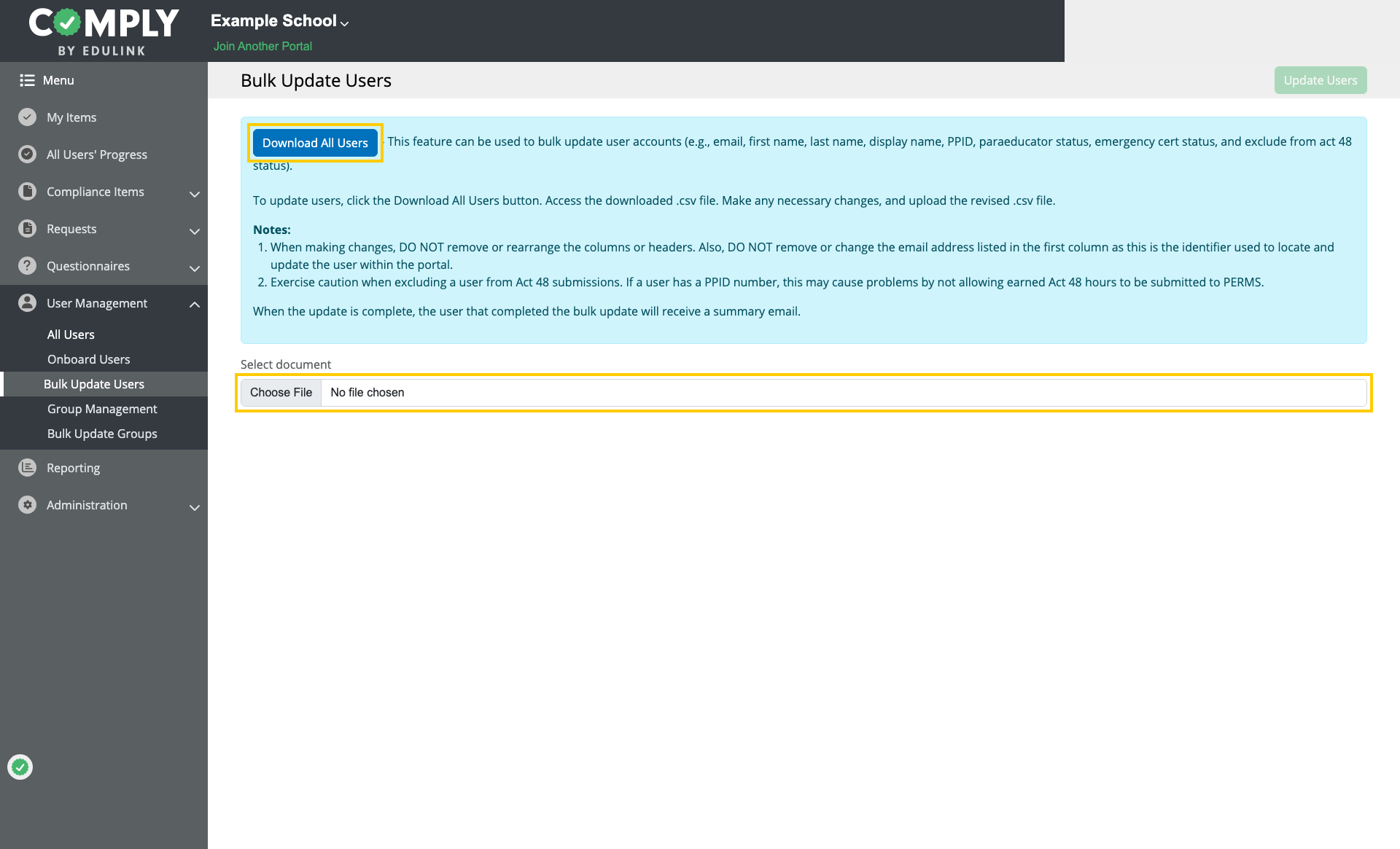Click the Bulk Update Users page heading
1400x849 pixels.
(316, 80)
